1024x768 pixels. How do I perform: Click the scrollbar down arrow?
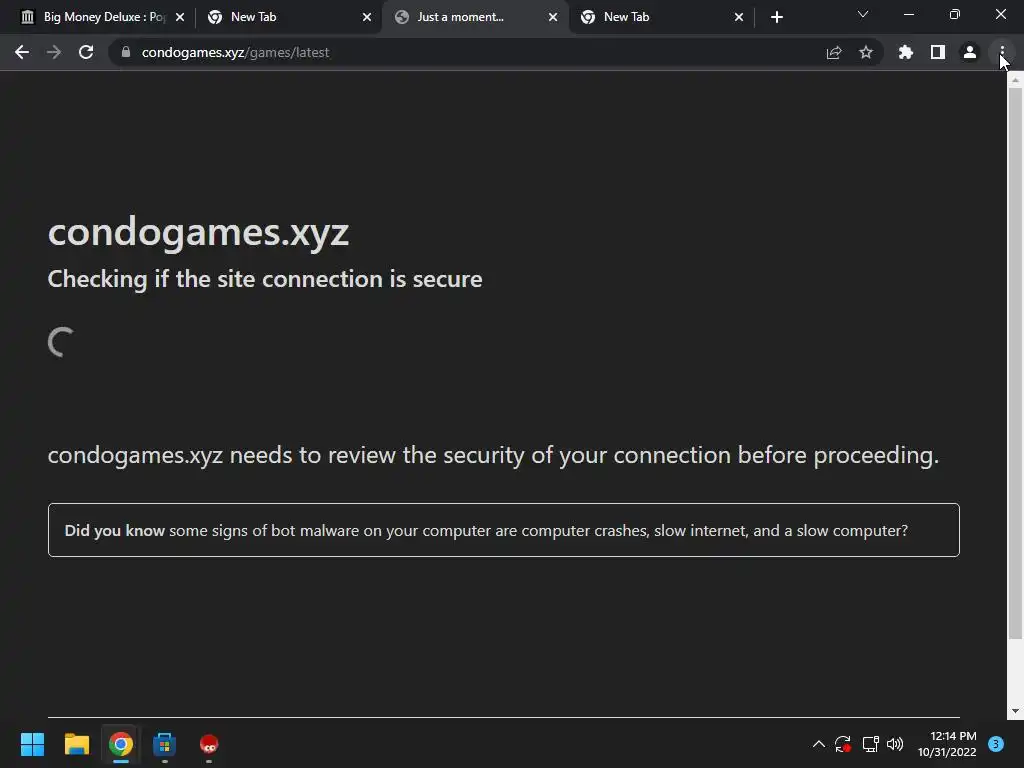click(1015, 711)
